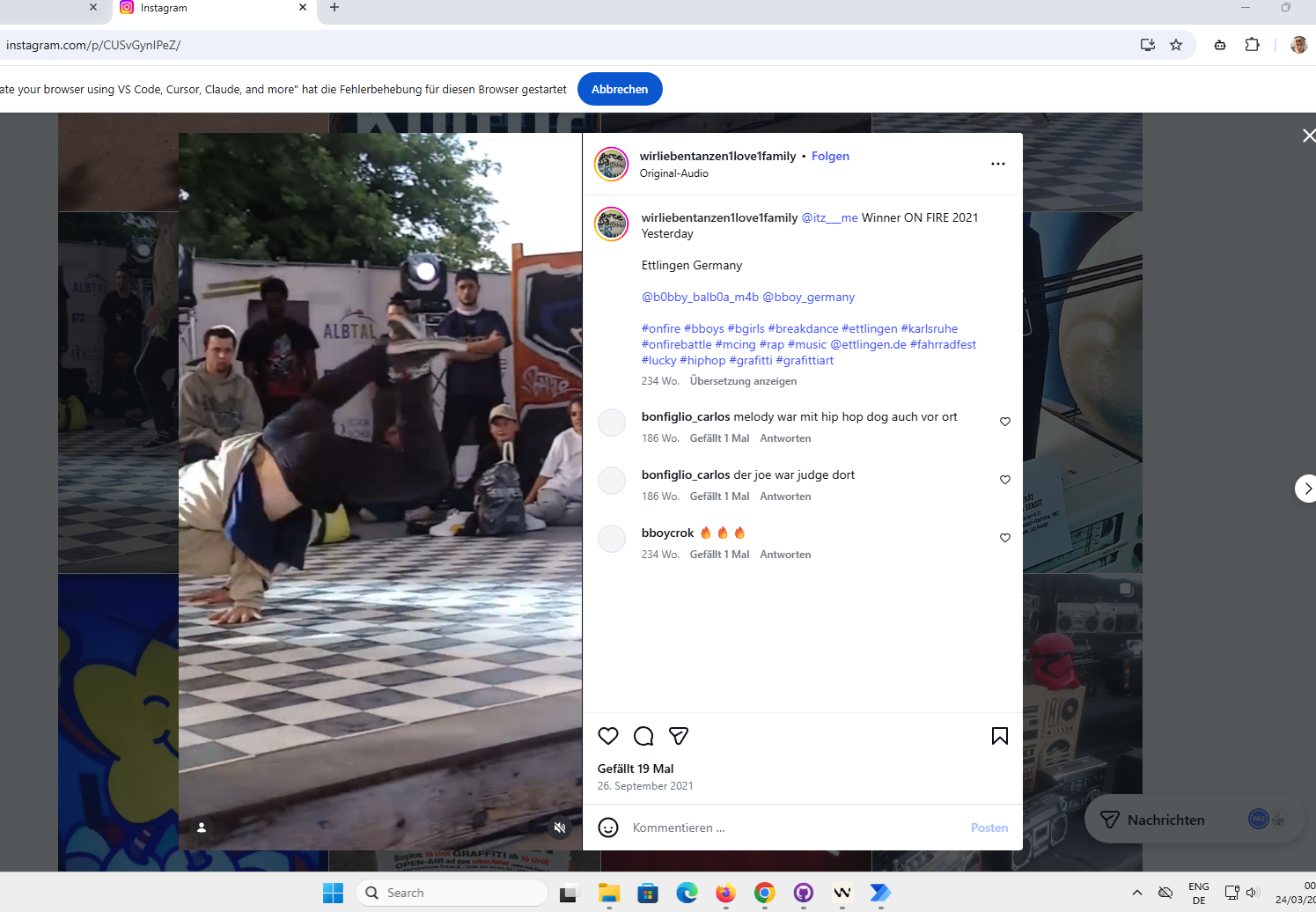Open the emoji picker in comment box
This screenshot has height=912, width=1316.
(608, 827)
